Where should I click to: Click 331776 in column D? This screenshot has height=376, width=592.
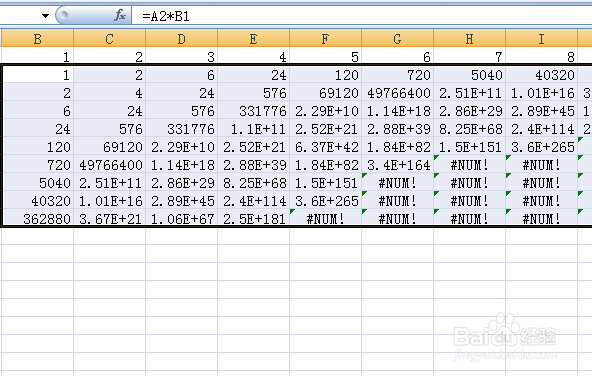tap(182, 129)
